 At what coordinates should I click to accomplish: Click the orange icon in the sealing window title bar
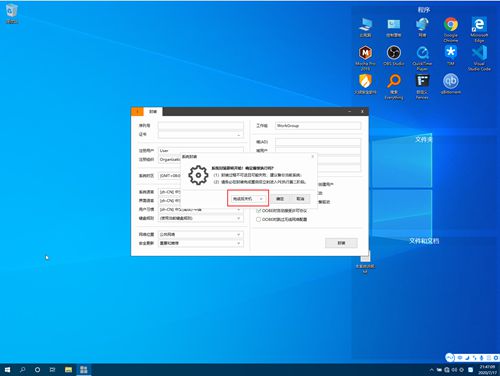[x=137, y=111]
